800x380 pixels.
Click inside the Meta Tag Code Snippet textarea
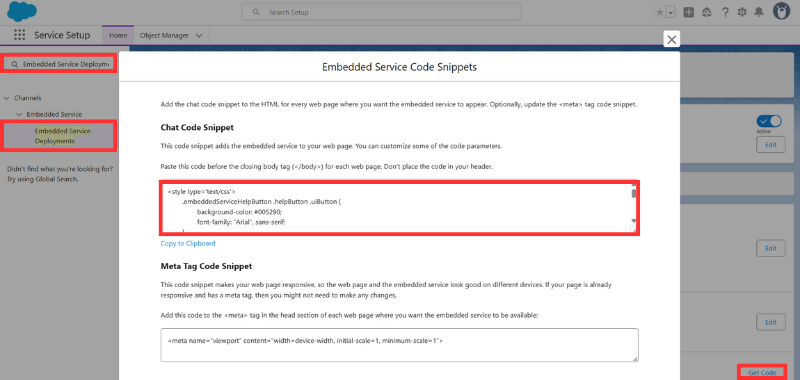point(399,345)
